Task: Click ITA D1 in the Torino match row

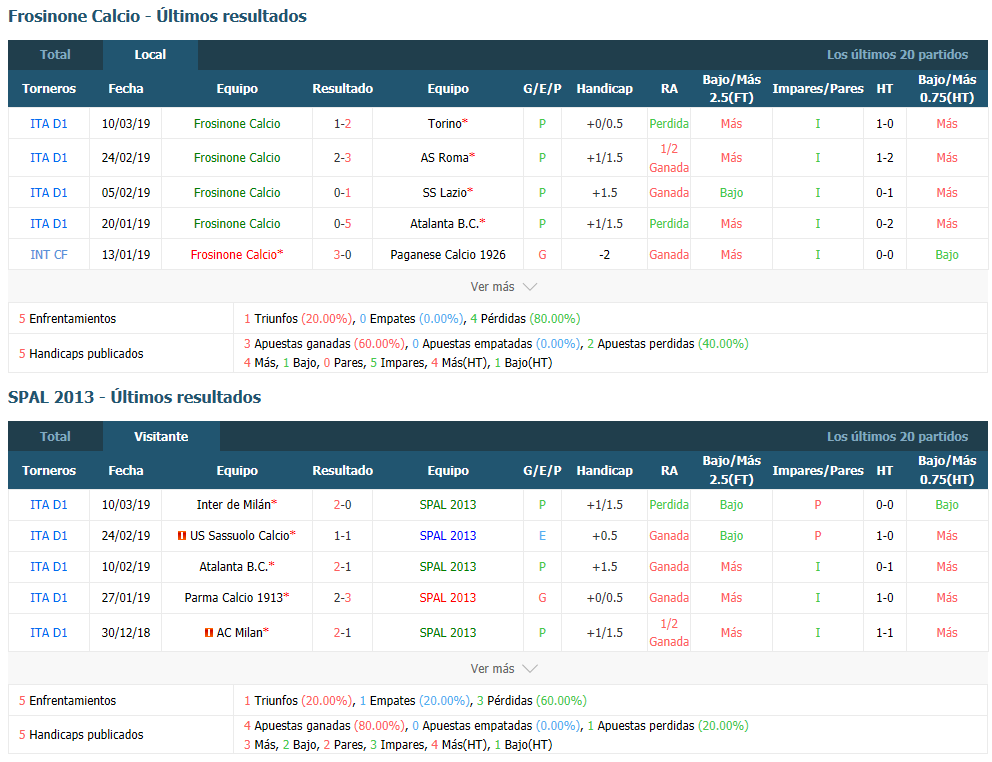Action: coord(49,124)
